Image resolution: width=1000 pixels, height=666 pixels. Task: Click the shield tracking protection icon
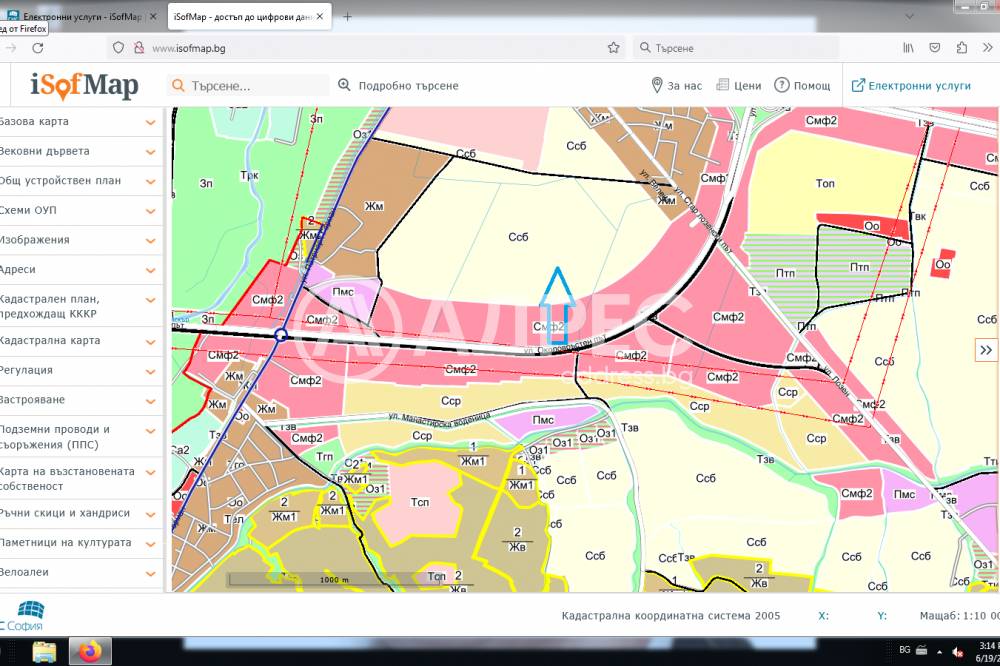pyautogui.click(x=118, y=47)
